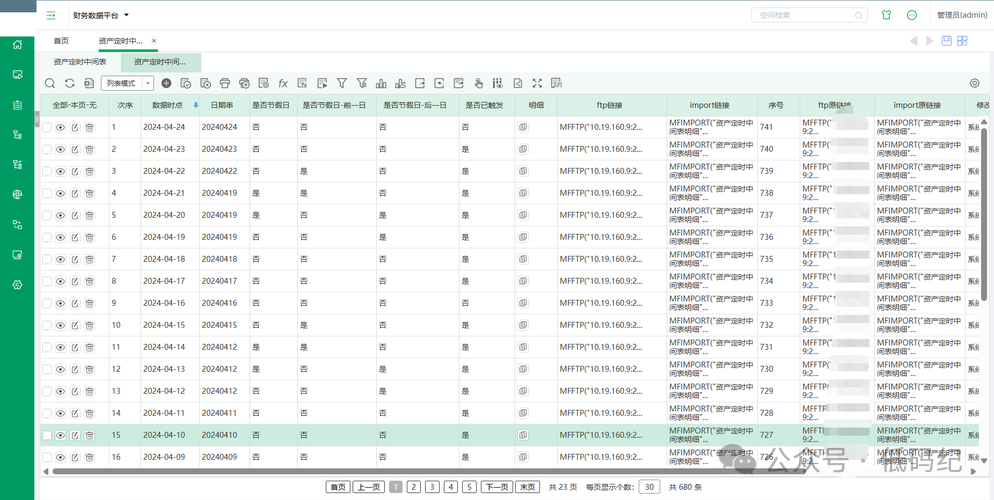Select the 资产定时中间表 sub-tab
The height and width of the screenshot is (500, 994).
(x=80, y=62)
